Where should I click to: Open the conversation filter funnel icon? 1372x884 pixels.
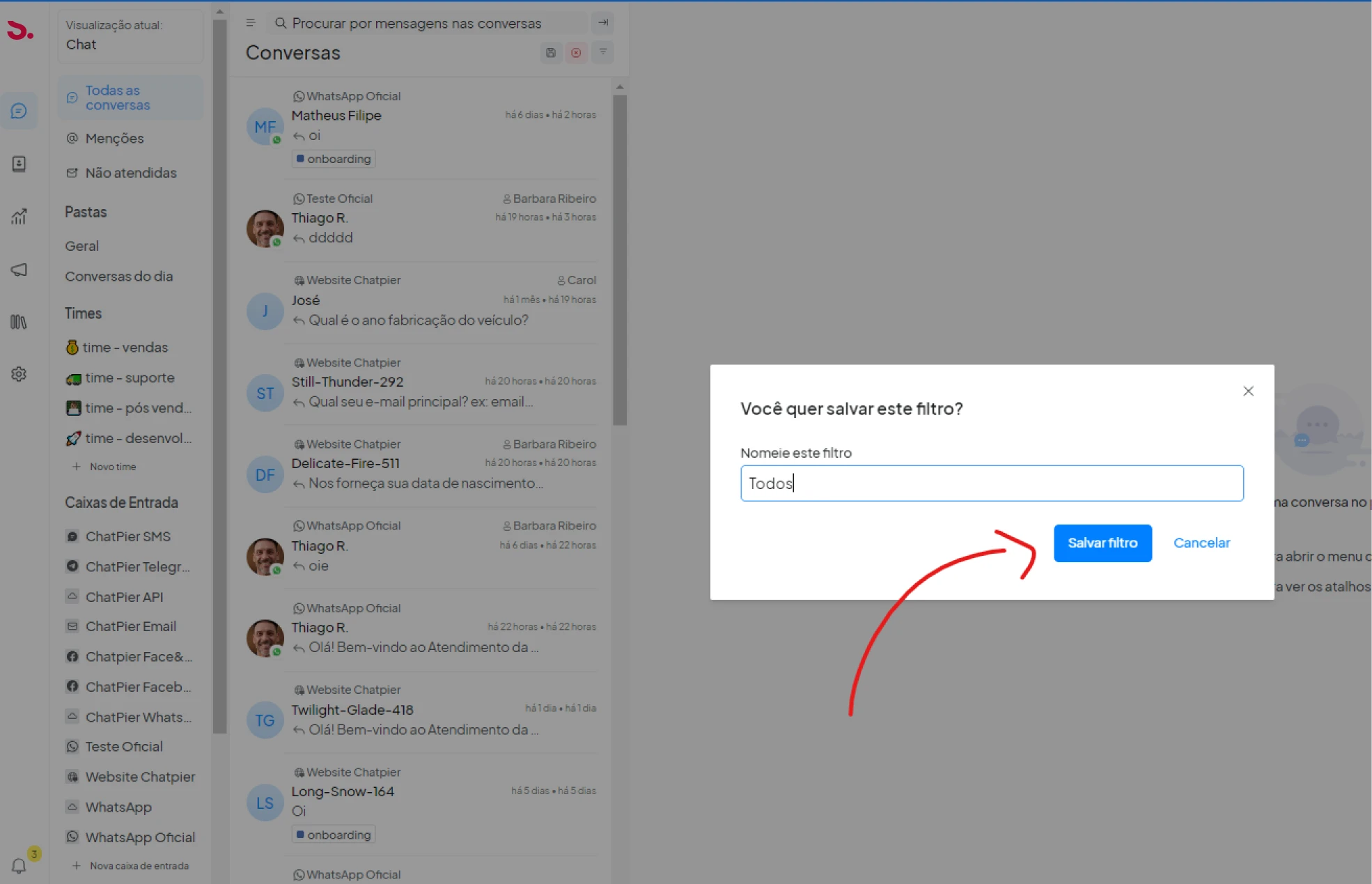[603, 53]
